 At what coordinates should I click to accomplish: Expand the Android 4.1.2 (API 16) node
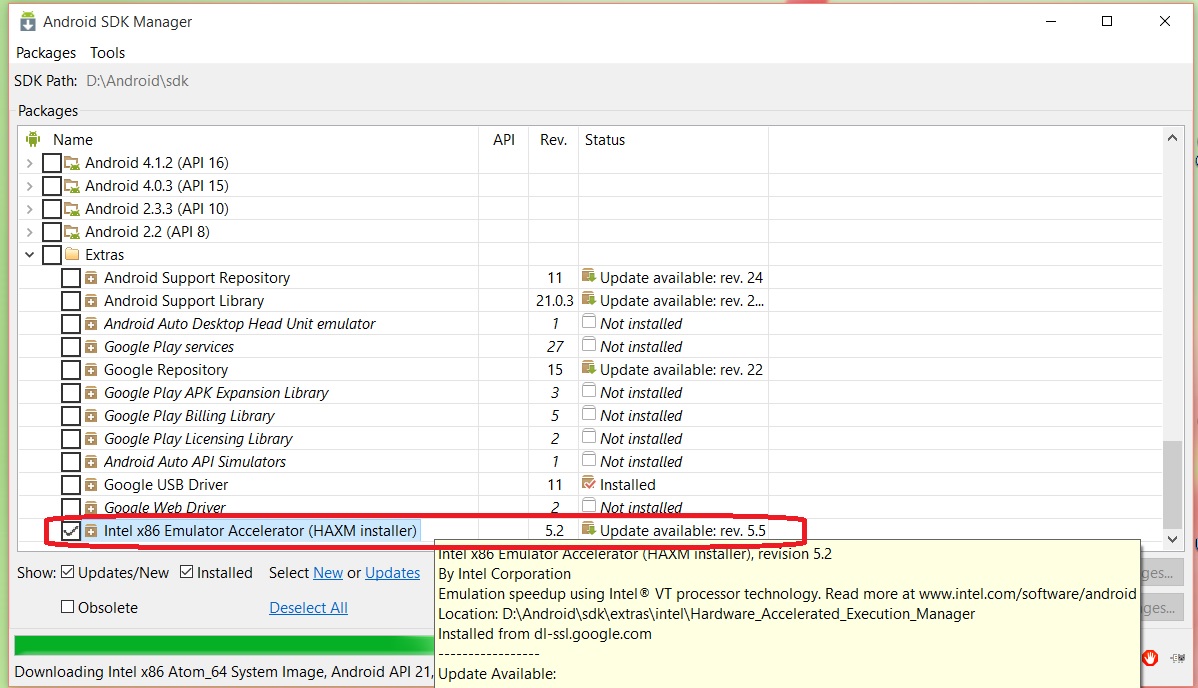[29, 163]
